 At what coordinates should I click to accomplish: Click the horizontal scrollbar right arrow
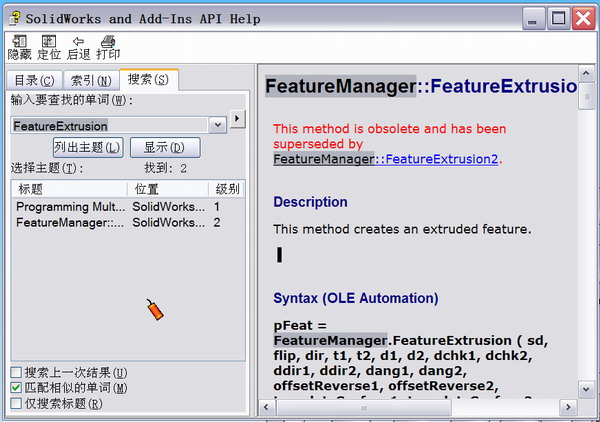(568, 407)
